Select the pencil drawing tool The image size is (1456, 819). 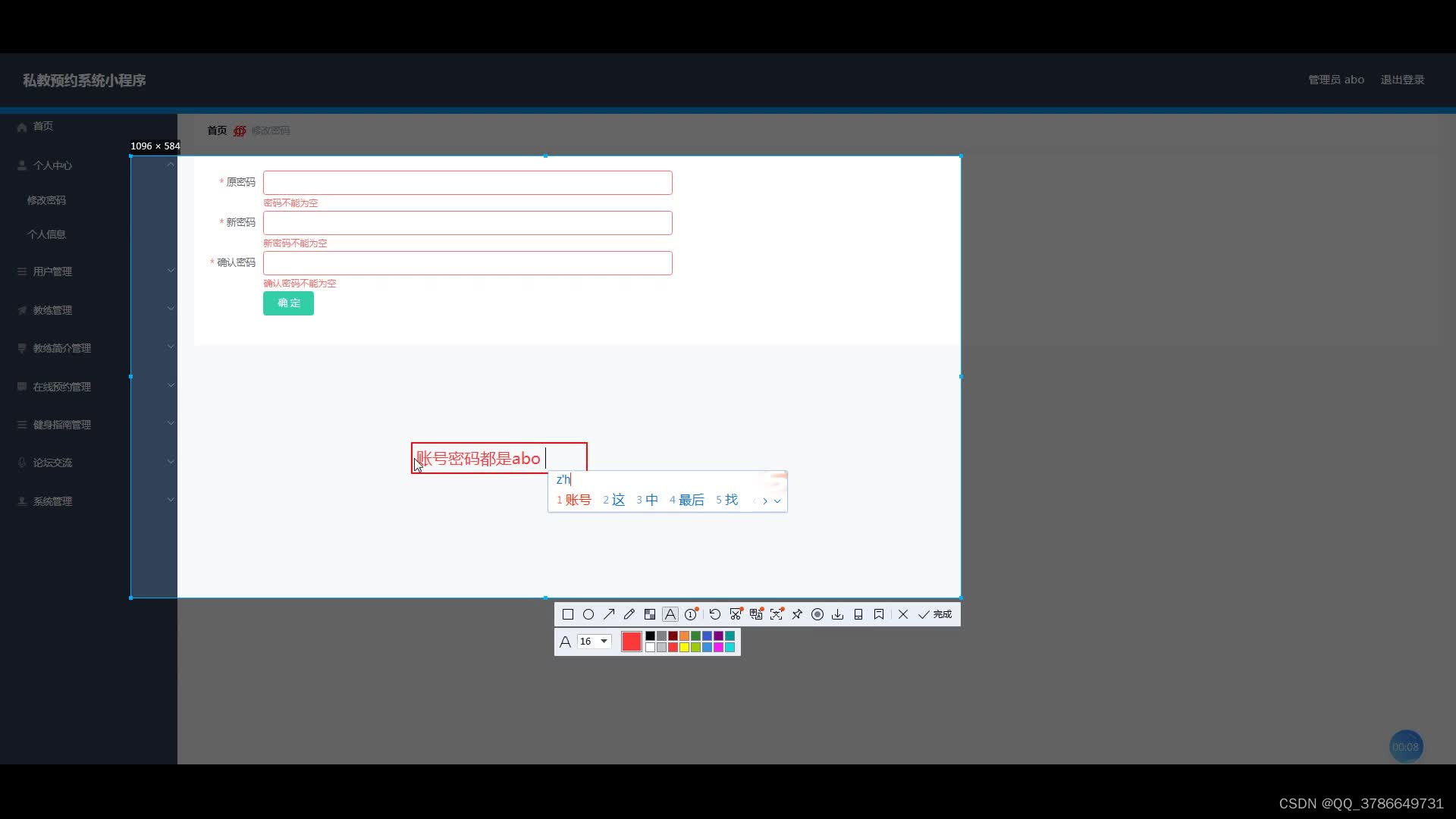(x=629, y=615)
